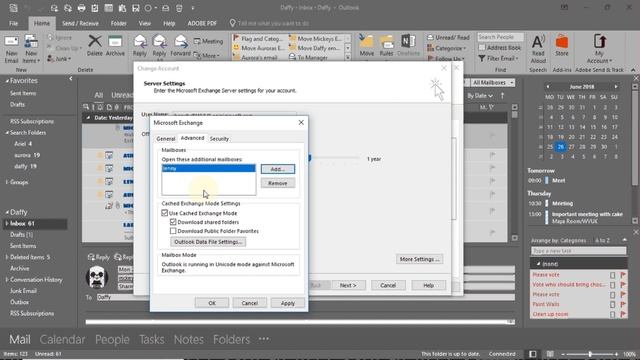Click the Forward icon in ribbon

click(180, 45)
